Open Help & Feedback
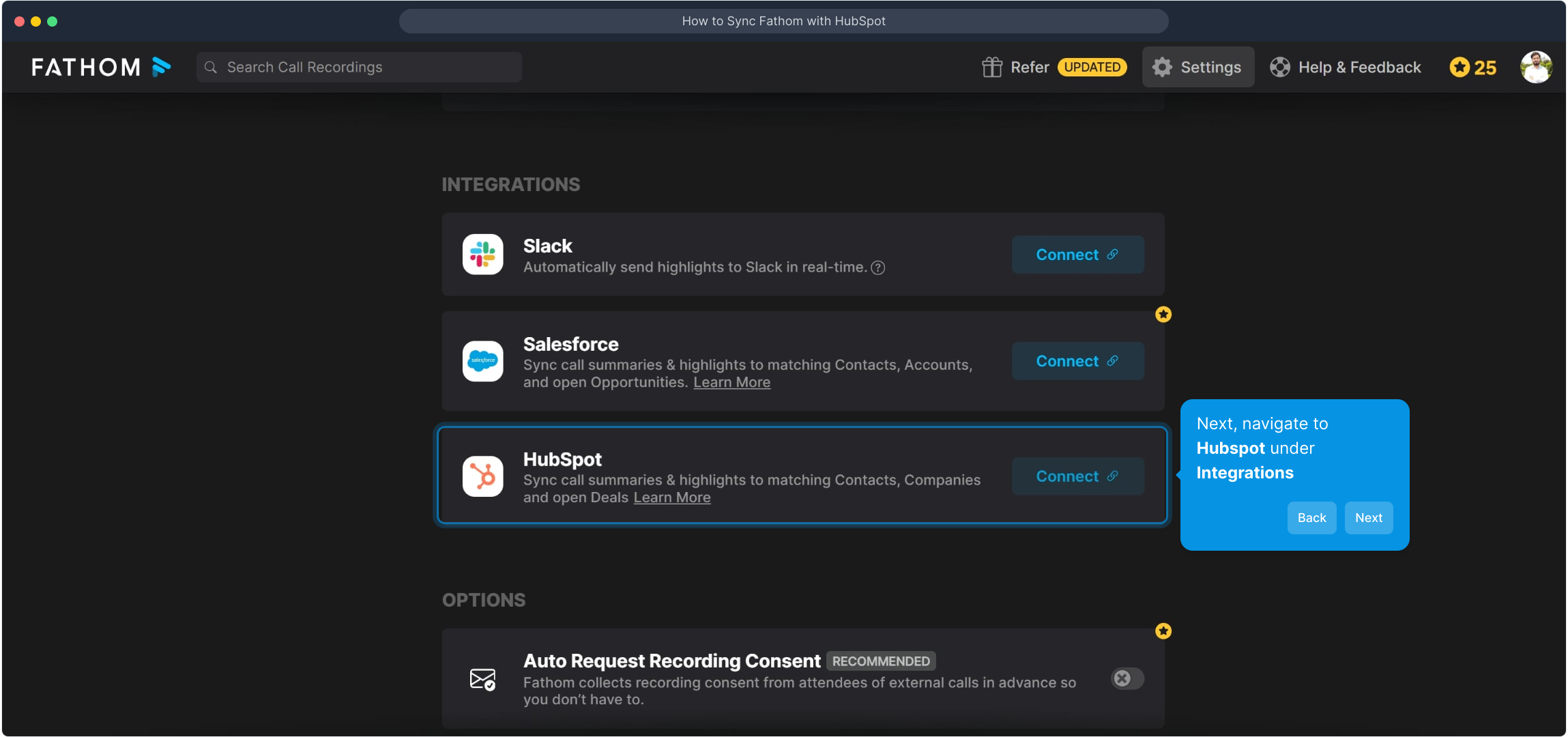This screenshot has height=737, width=1568. click(x=1345, y=67)
